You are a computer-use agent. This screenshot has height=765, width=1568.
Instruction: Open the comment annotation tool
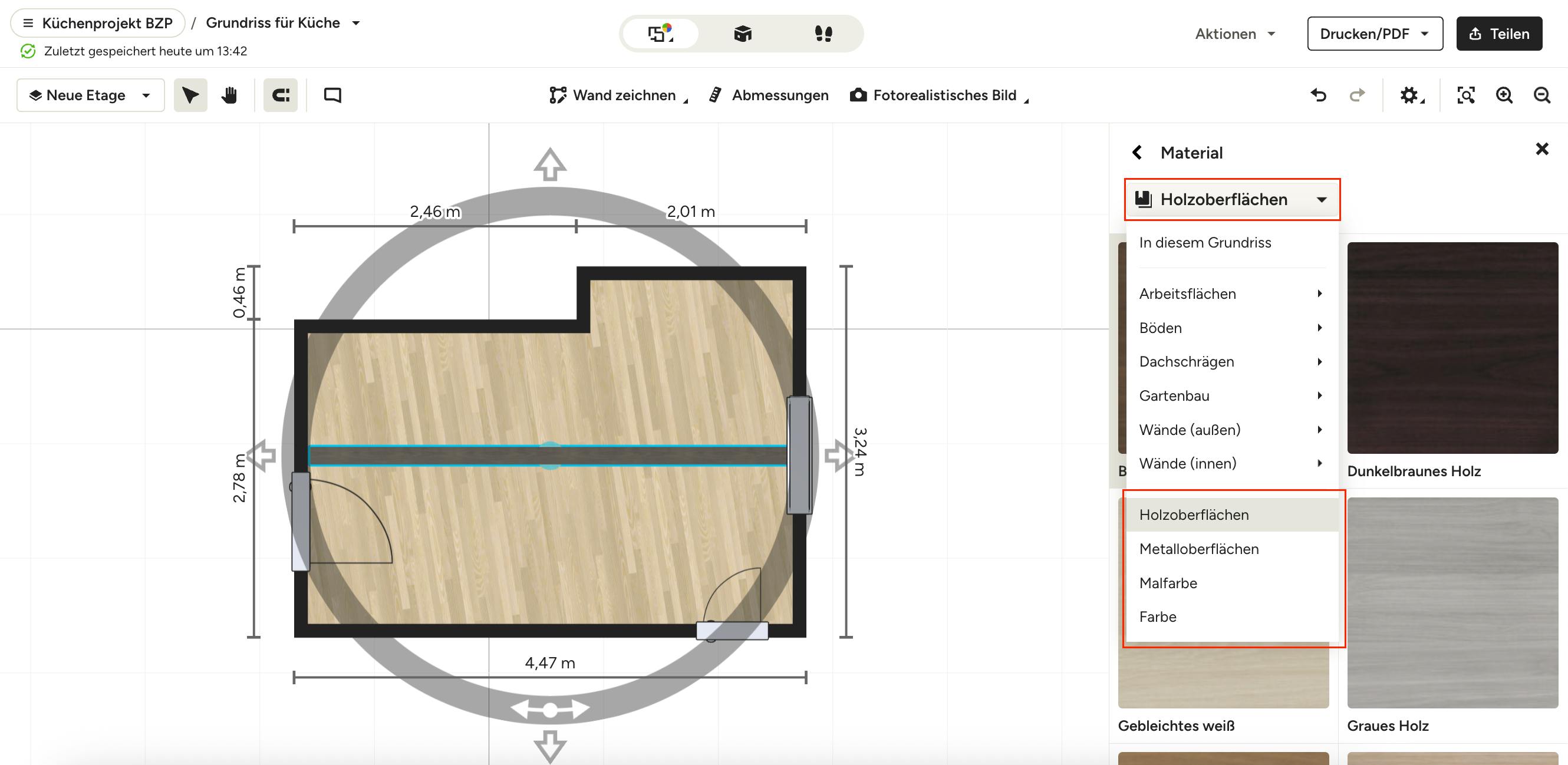pyautogui.click(x=332, y=95)
